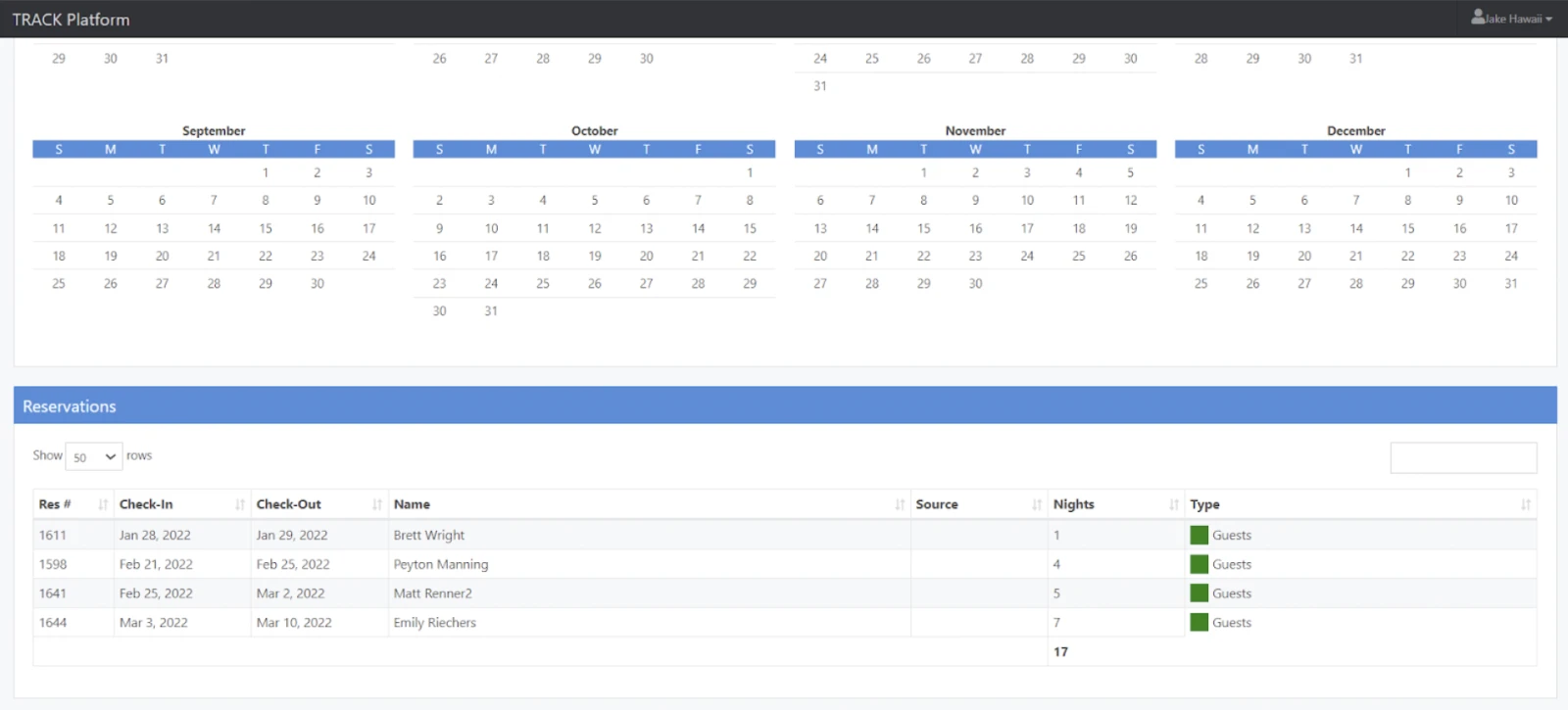Pick October 31 in the calendar
The image size is (1568, 710).
[491, 311]
